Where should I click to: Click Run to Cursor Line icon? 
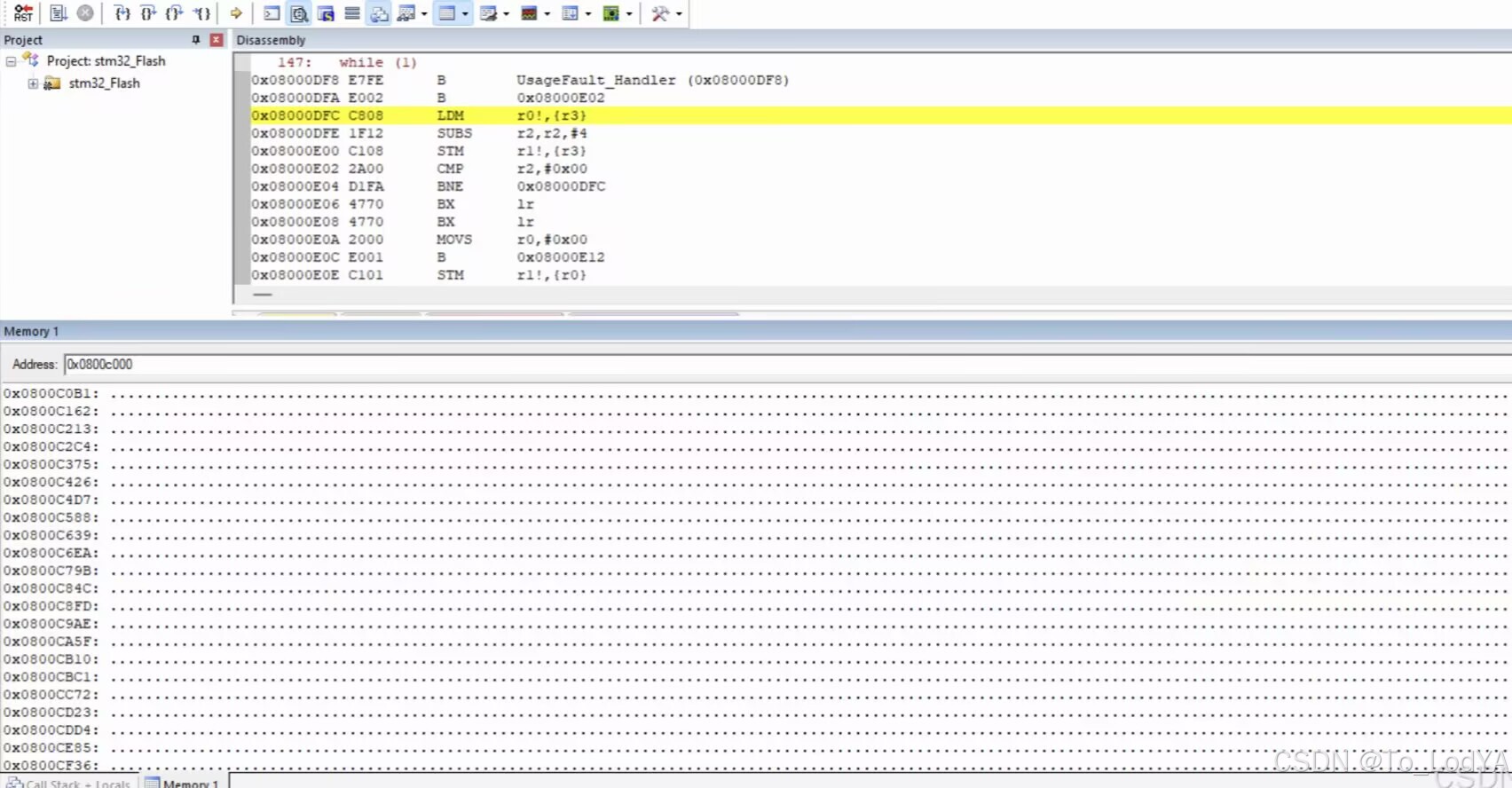pos(202,13)
